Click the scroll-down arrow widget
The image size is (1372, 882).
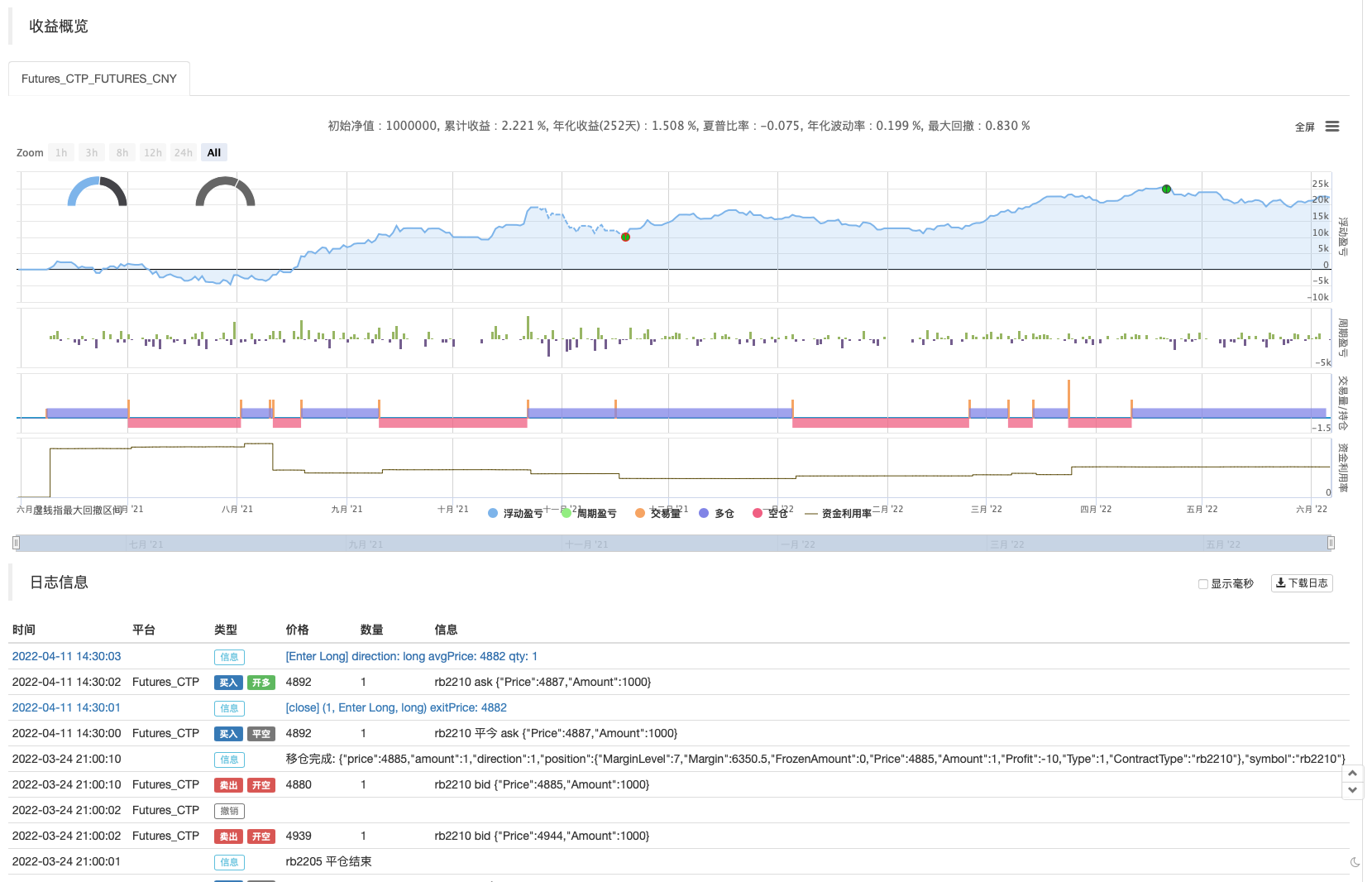tap(1352, 790)
